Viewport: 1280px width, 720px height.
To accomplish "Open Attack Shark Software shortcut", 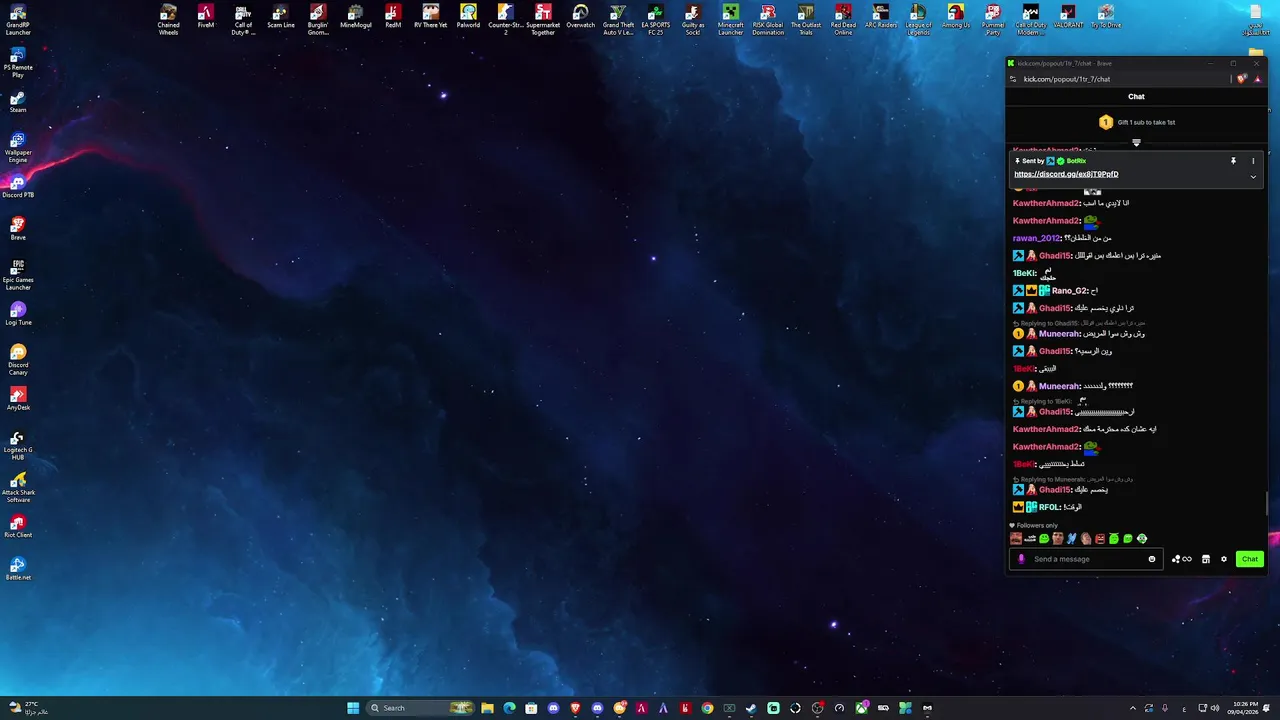I will click(x=18, y=487).
